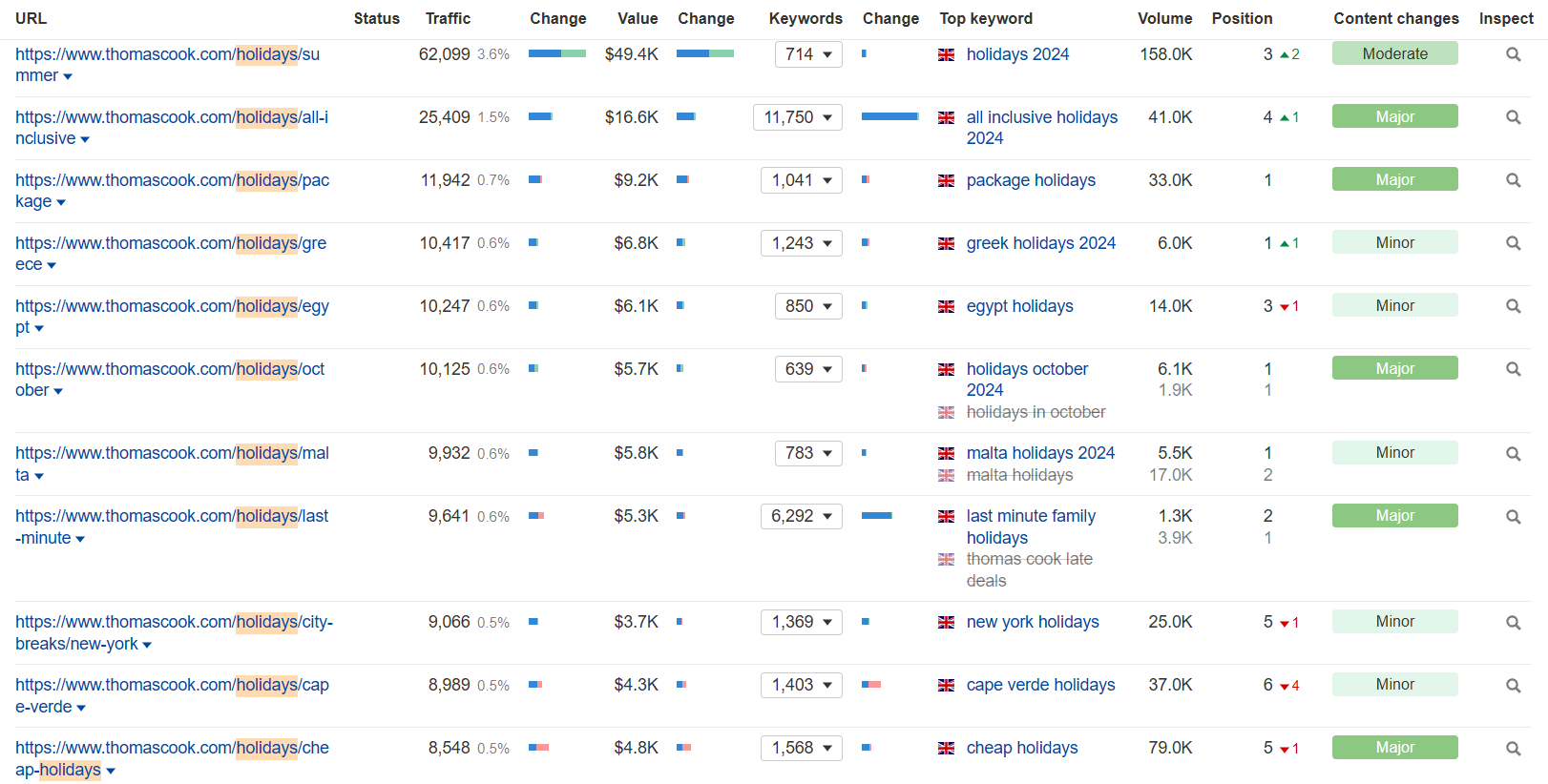Sort by Volume column header
Screen dimensions: 1548x784
(1164, 18)
